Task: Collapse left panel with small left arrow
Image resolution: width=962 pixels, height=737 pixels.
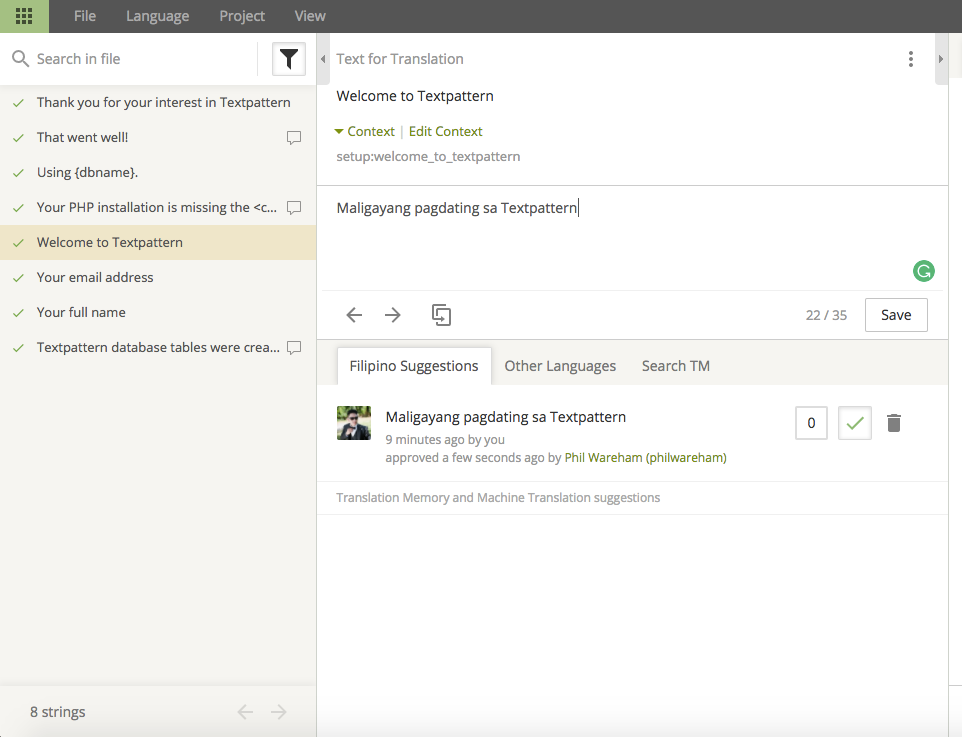Action: 323,59
